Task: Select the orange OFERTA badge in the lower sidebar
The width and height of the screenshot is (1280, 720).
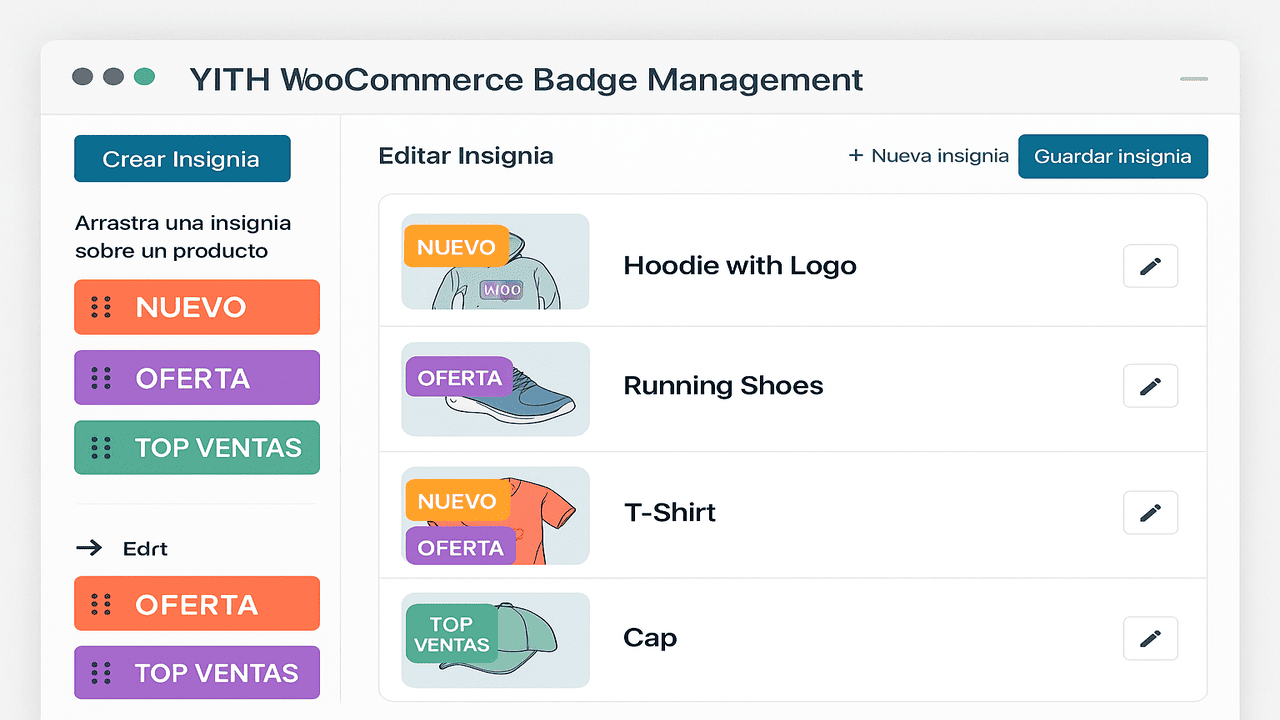Action: click(197, 604)
